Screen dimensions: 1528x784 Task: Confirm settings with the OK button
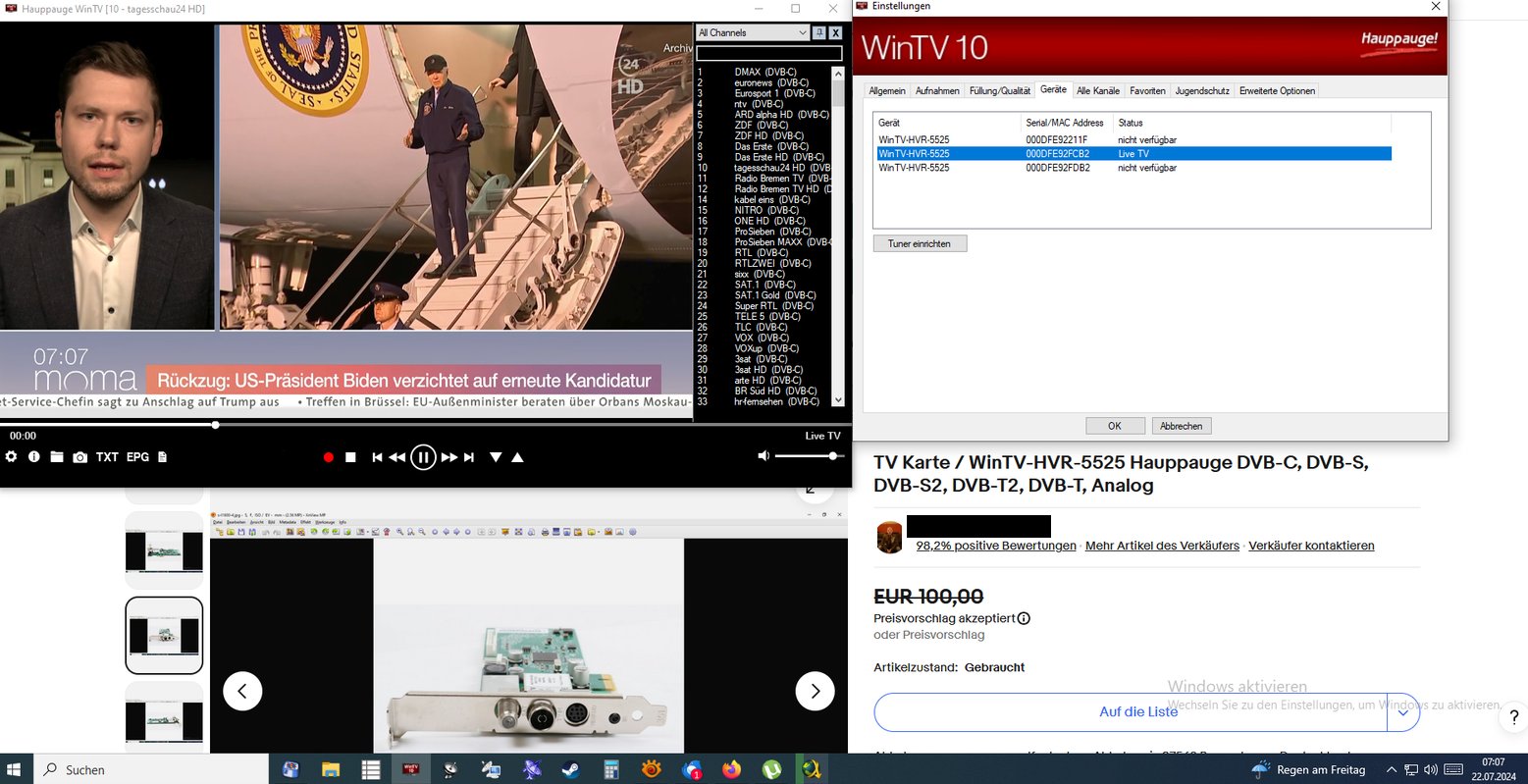(1115, 426)
